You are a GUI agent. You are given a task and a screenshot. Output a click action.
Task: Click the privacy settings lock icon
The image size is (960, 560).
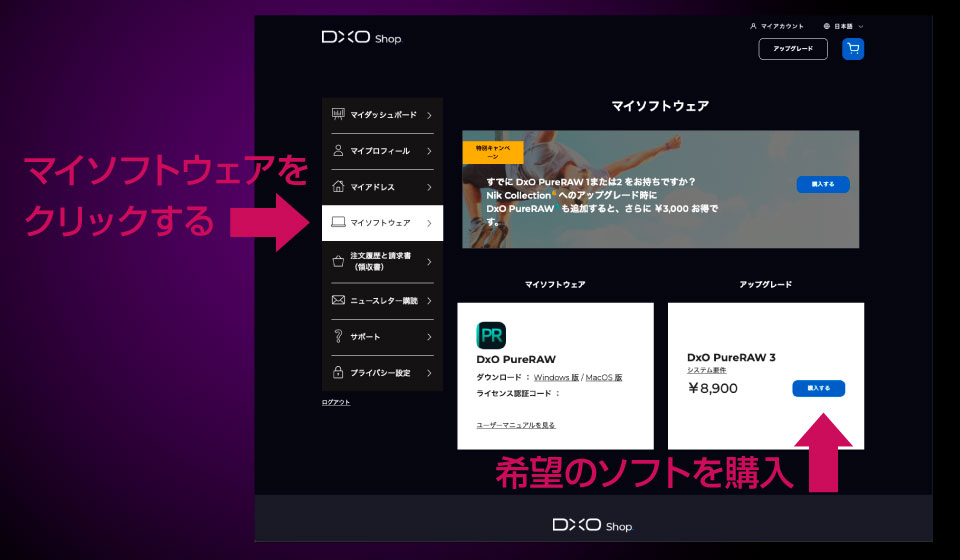[338, 372]
